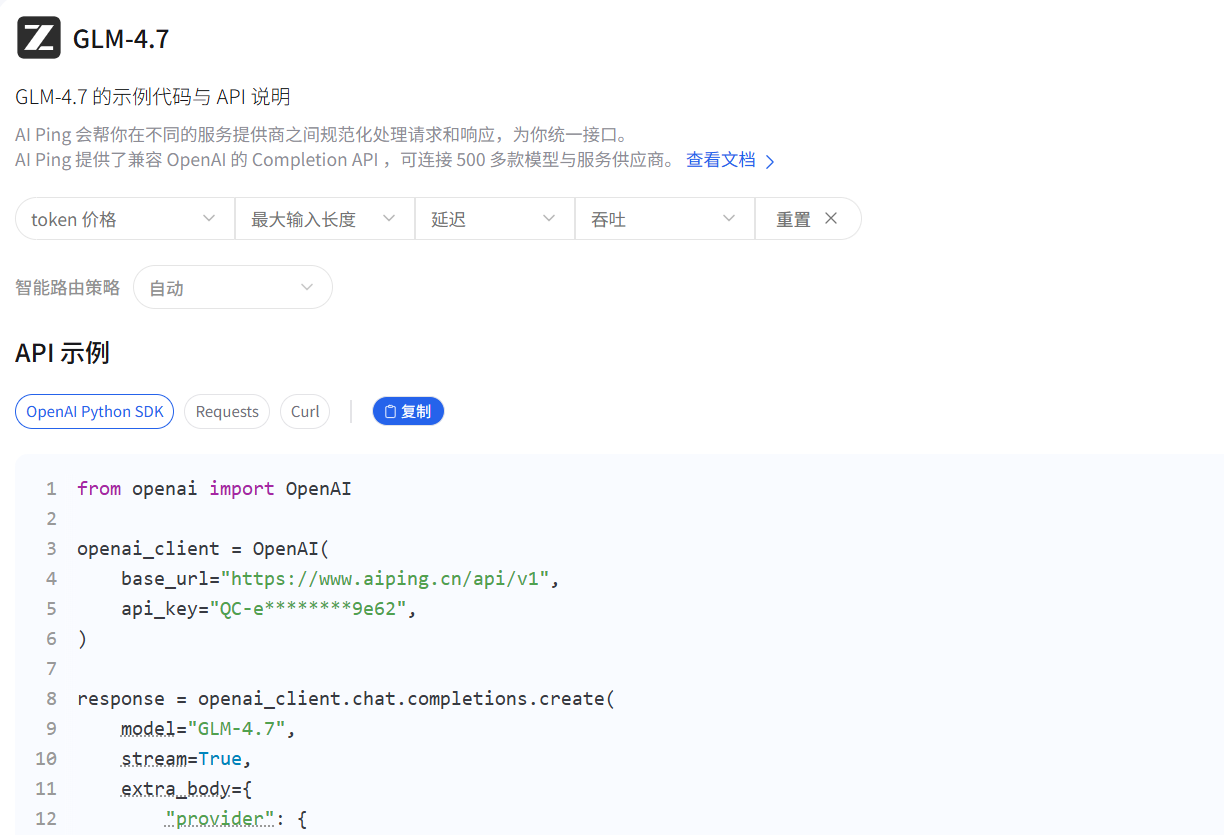Viewport: 1224px width, 835px height.
Task: Reset filters with the 重置 button
Action: [x=808, y=219]
